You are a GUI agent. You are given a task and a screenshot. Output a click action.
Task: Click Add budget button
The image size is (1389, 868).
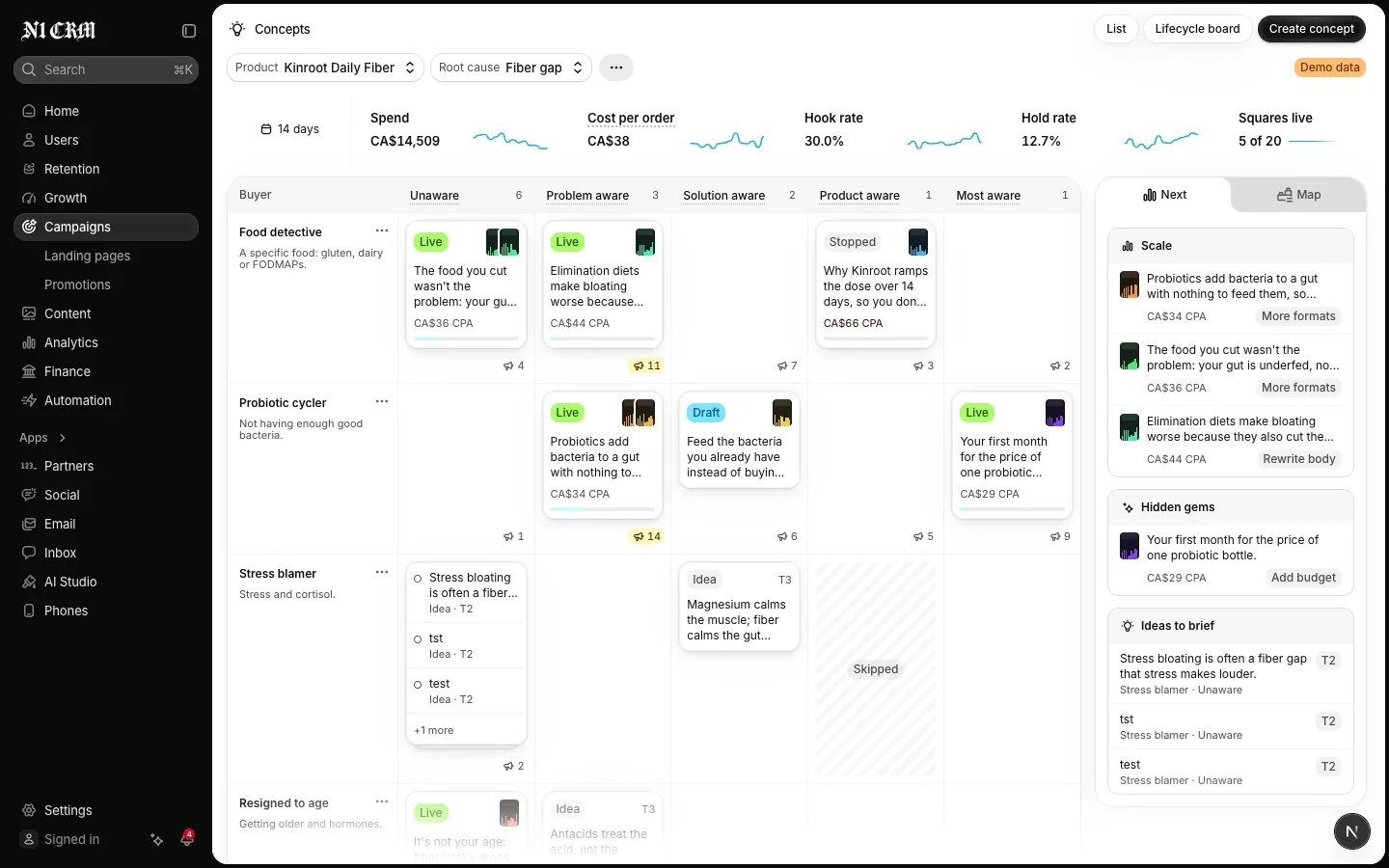tap(1303, 578)
